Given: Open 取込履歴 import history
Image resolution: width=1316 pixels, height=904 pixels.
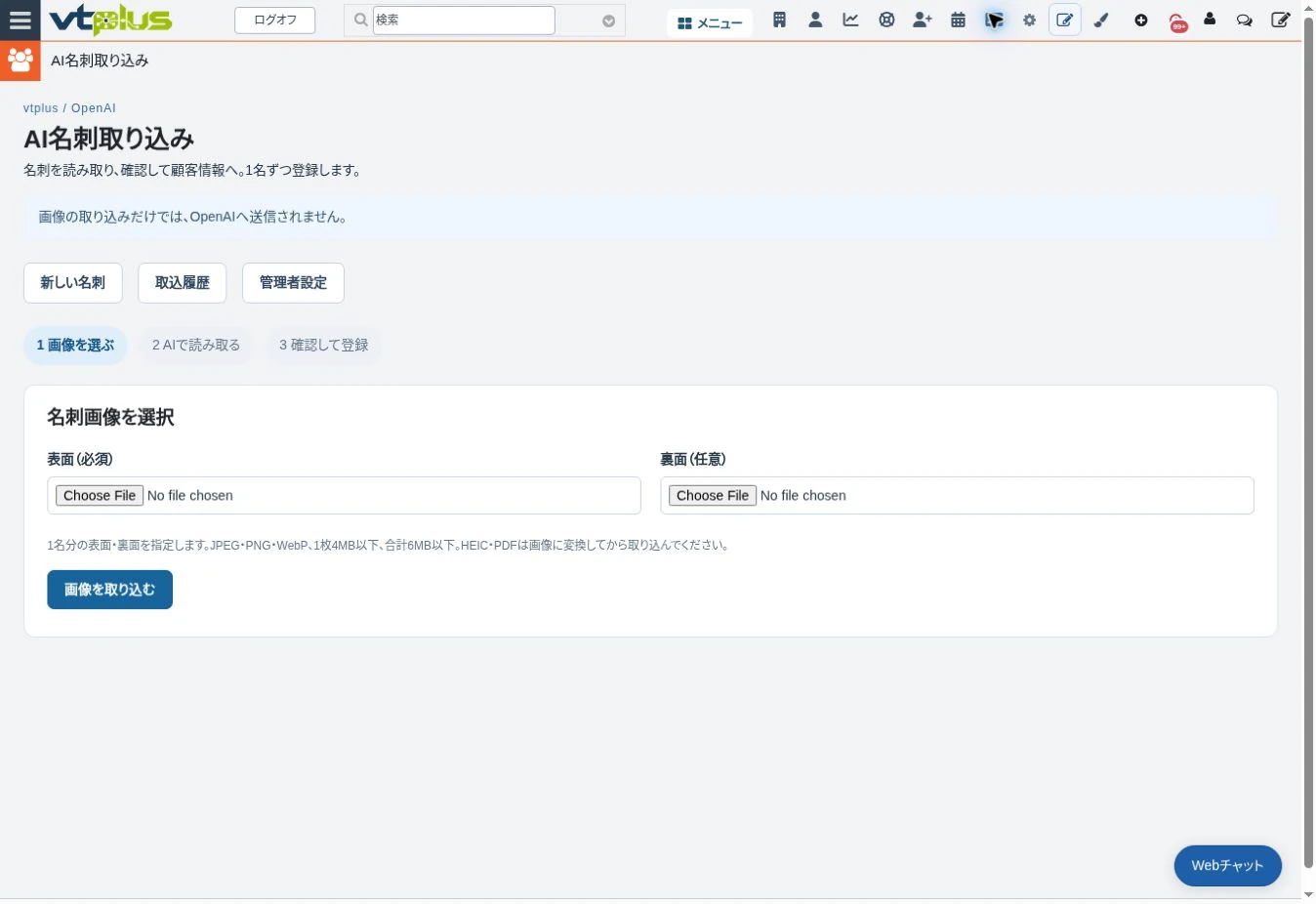Looking at the screenshot, I should point(183,282).
